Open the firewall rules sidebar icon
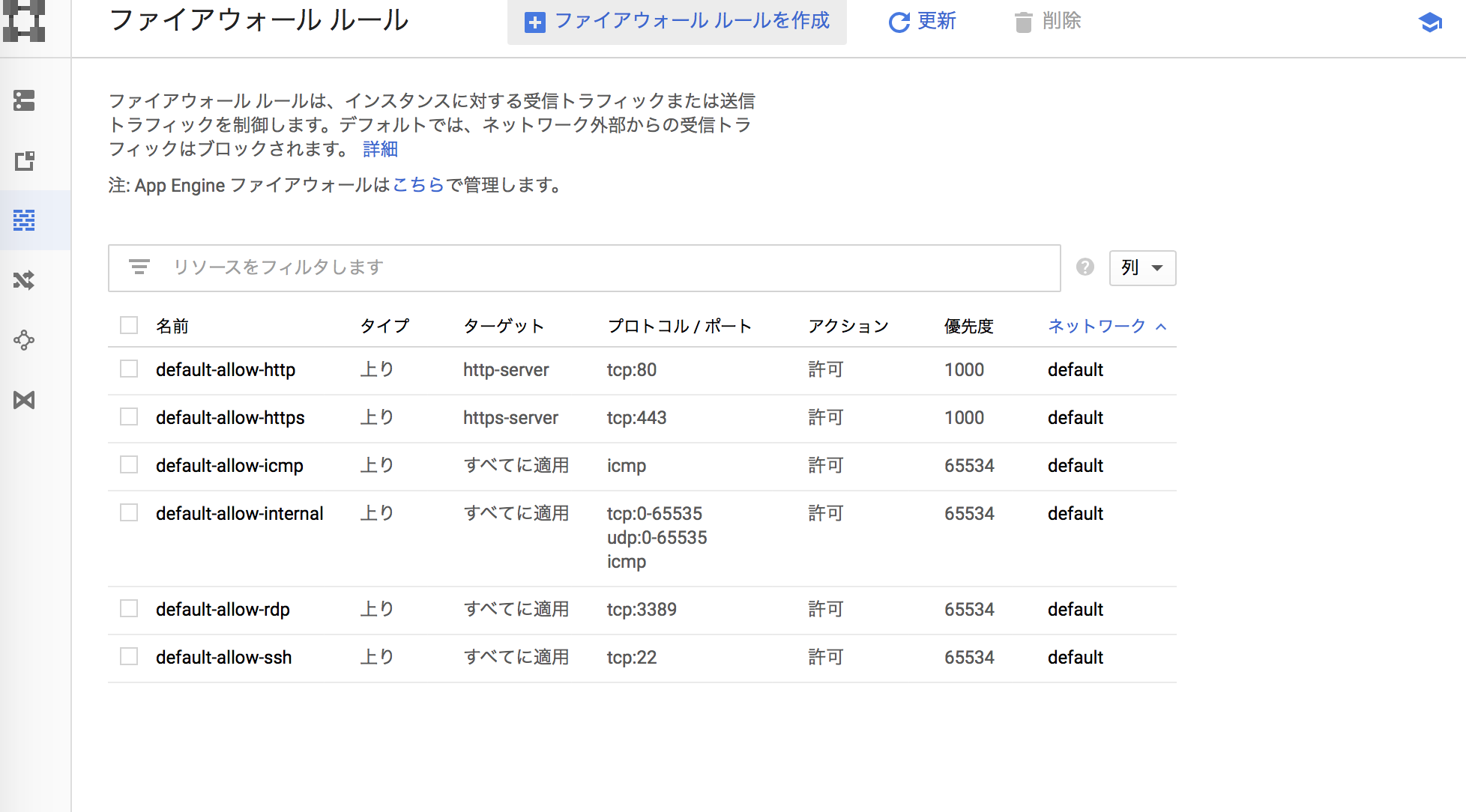The image size is (1466, 812). (x=24, y=220)
